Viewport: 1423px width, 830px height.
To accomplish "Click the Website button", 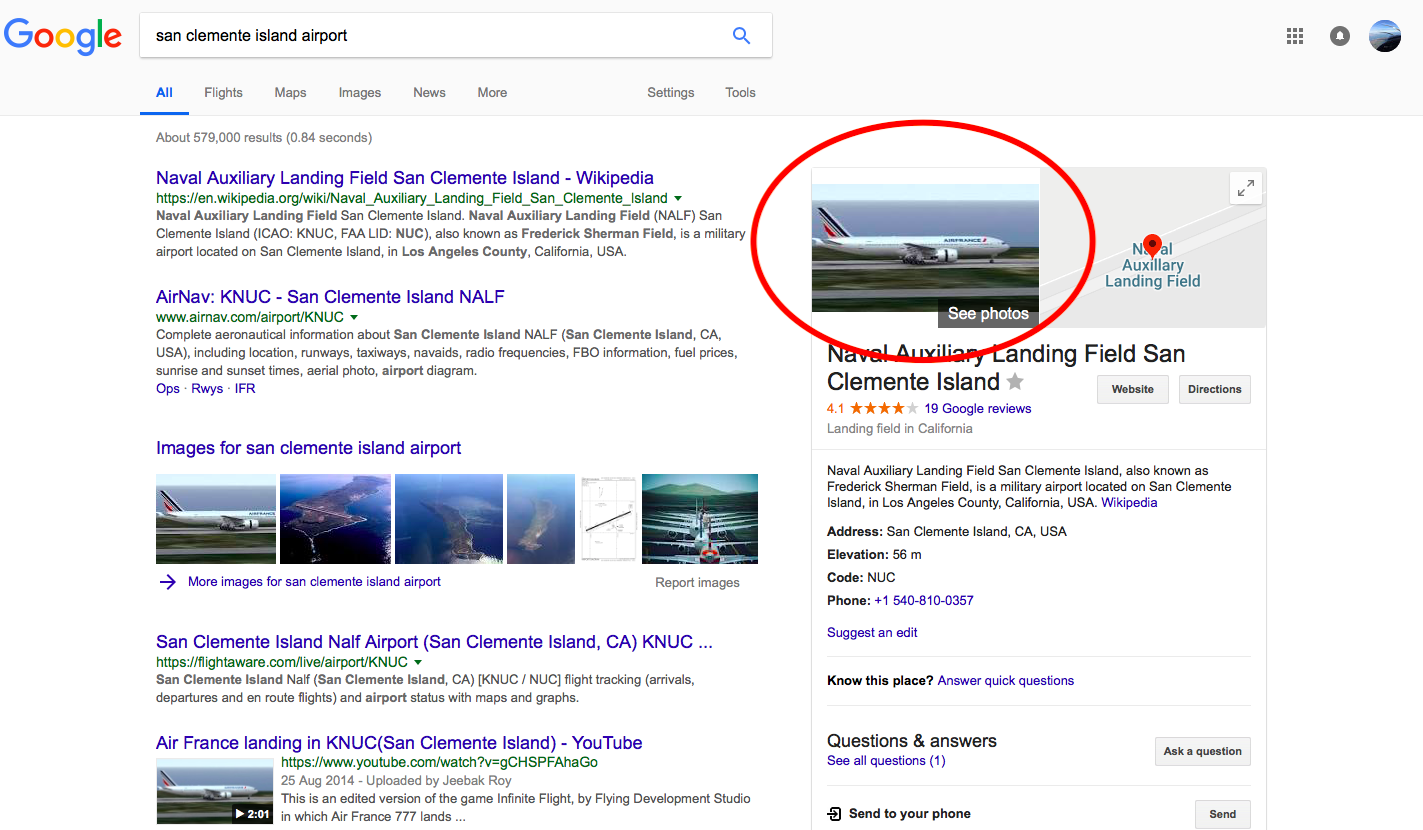I will (1133, 390).
